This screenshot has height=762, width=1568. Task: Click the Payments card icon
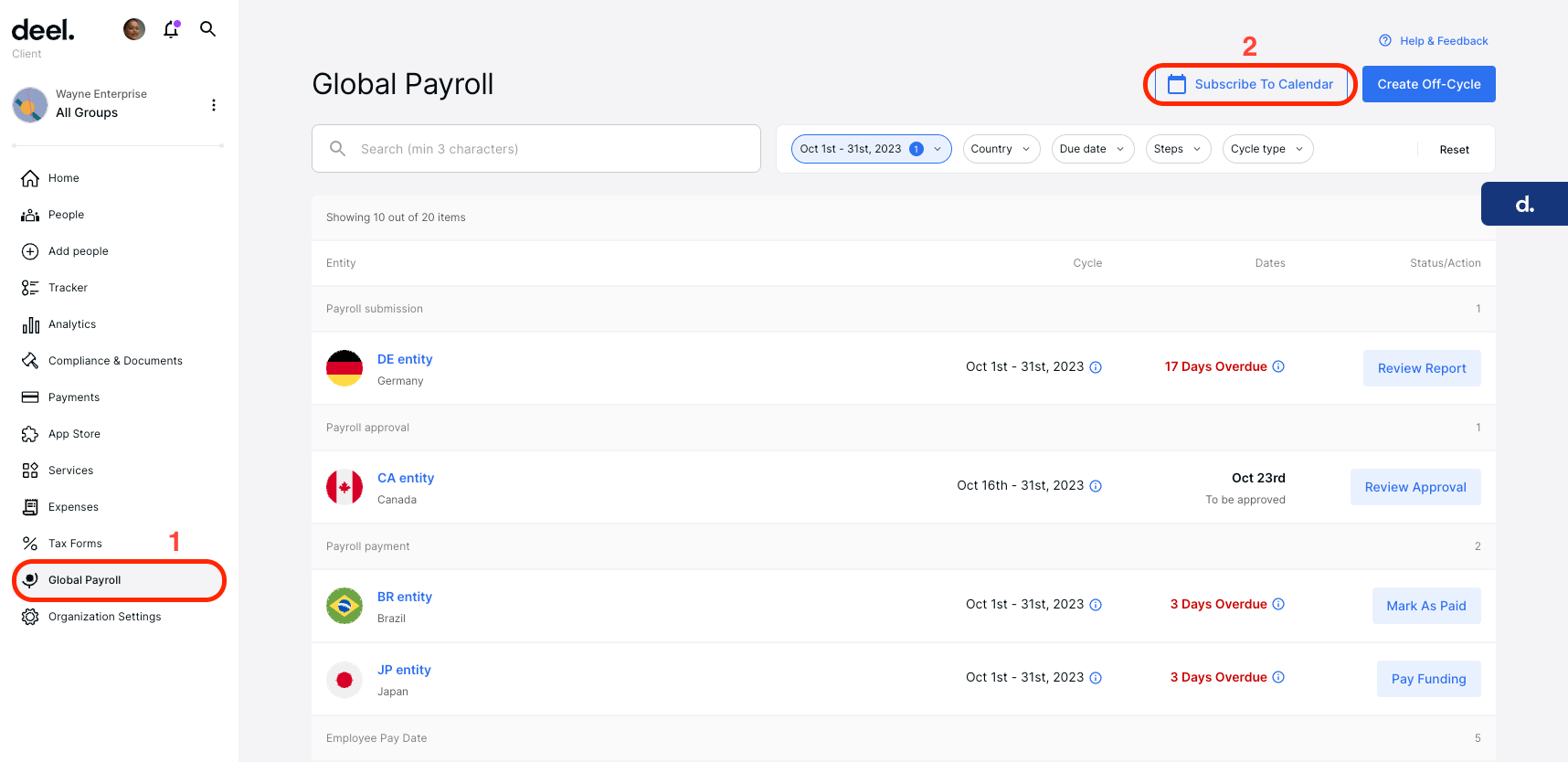click(x=30, y=397)
